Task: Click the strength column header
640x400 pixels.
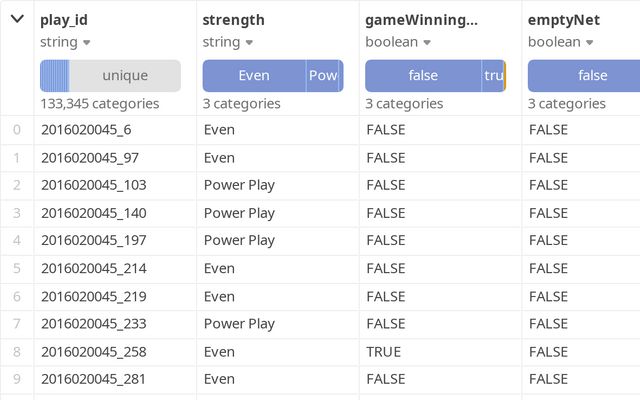Action: tap(233, 20)
